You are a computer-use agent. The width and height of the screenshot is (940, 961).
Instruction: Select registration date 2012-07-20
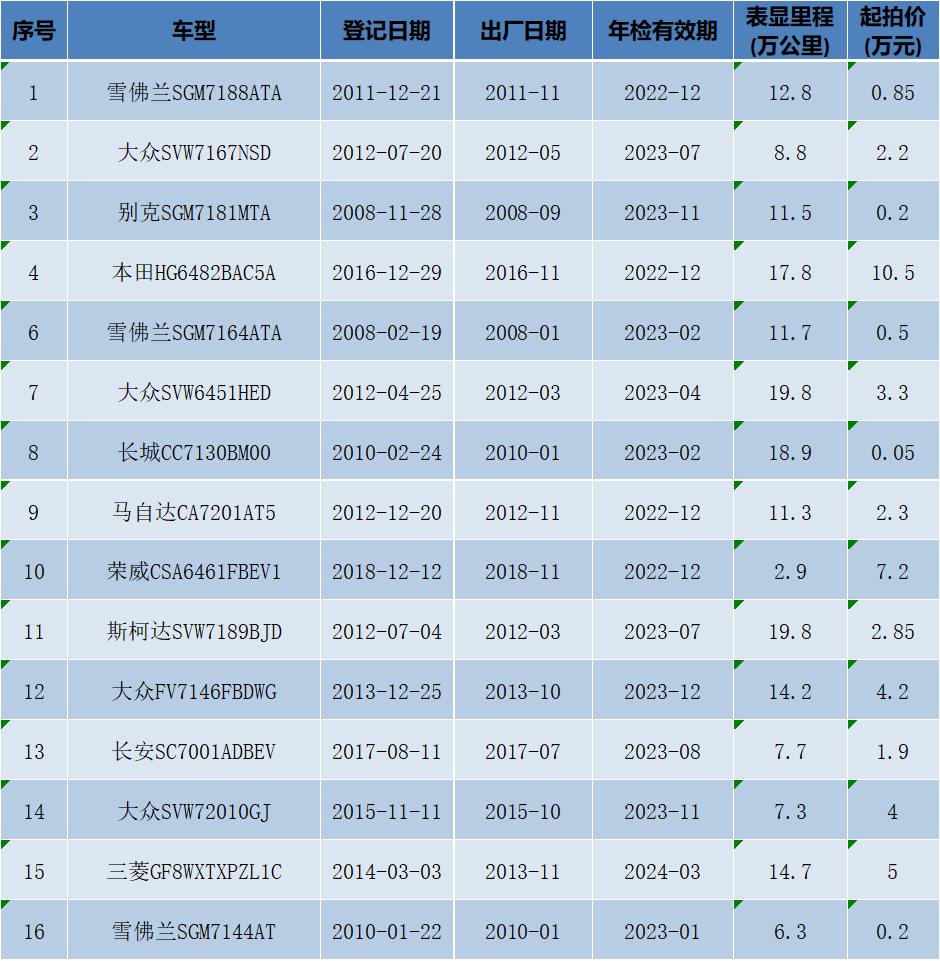[x=387, y=151]
